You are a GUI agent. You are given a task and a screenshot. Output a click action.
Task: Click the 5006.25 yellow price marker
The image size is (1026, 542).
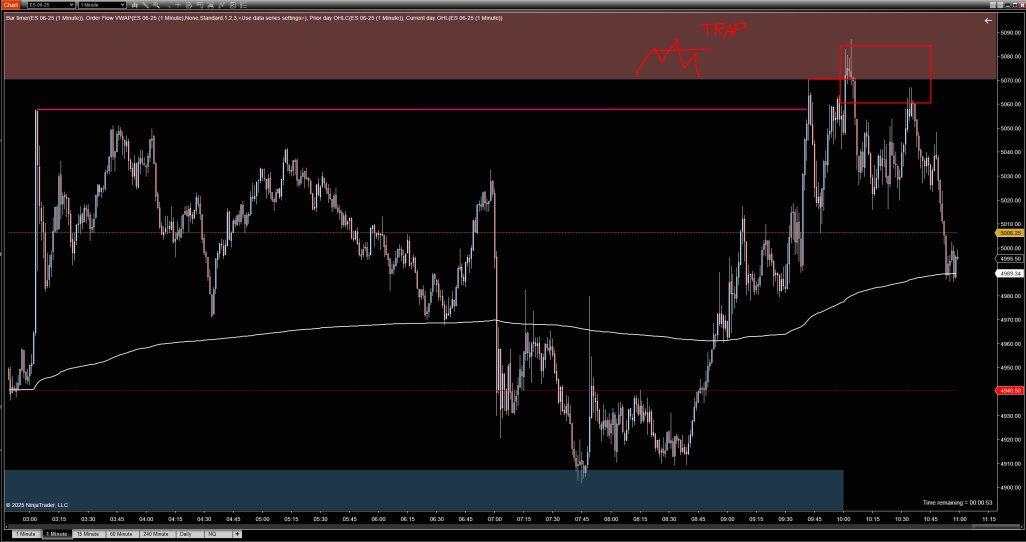[x=1008, y=232]
